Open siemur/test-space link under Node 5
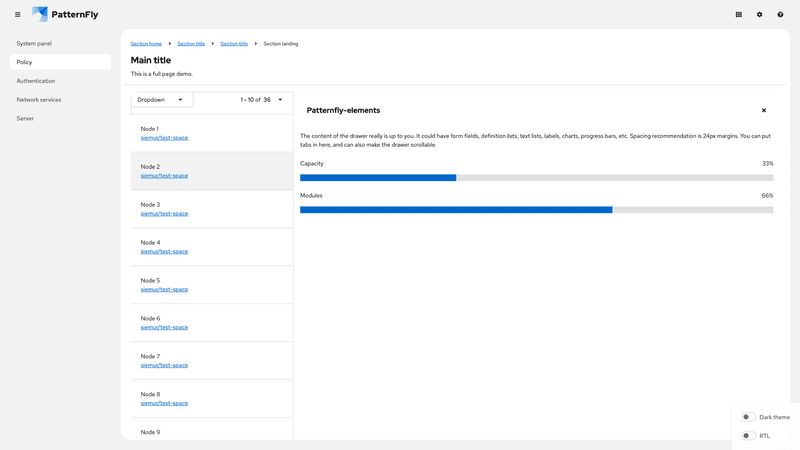800x450 pixels. pos(164,289)
